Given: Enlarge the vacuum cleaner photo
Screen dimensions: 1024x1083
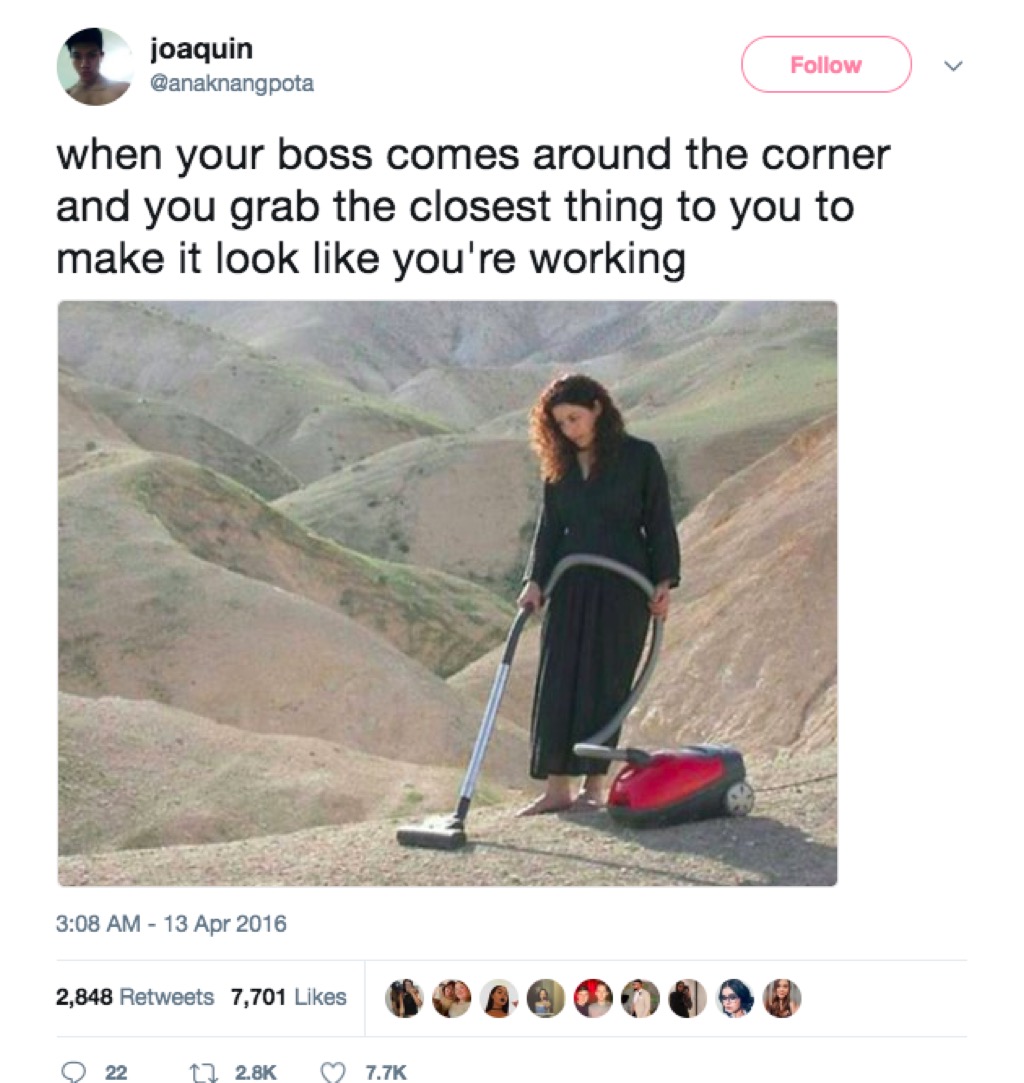Looking at the screenshot, I should tap(447, 593).
